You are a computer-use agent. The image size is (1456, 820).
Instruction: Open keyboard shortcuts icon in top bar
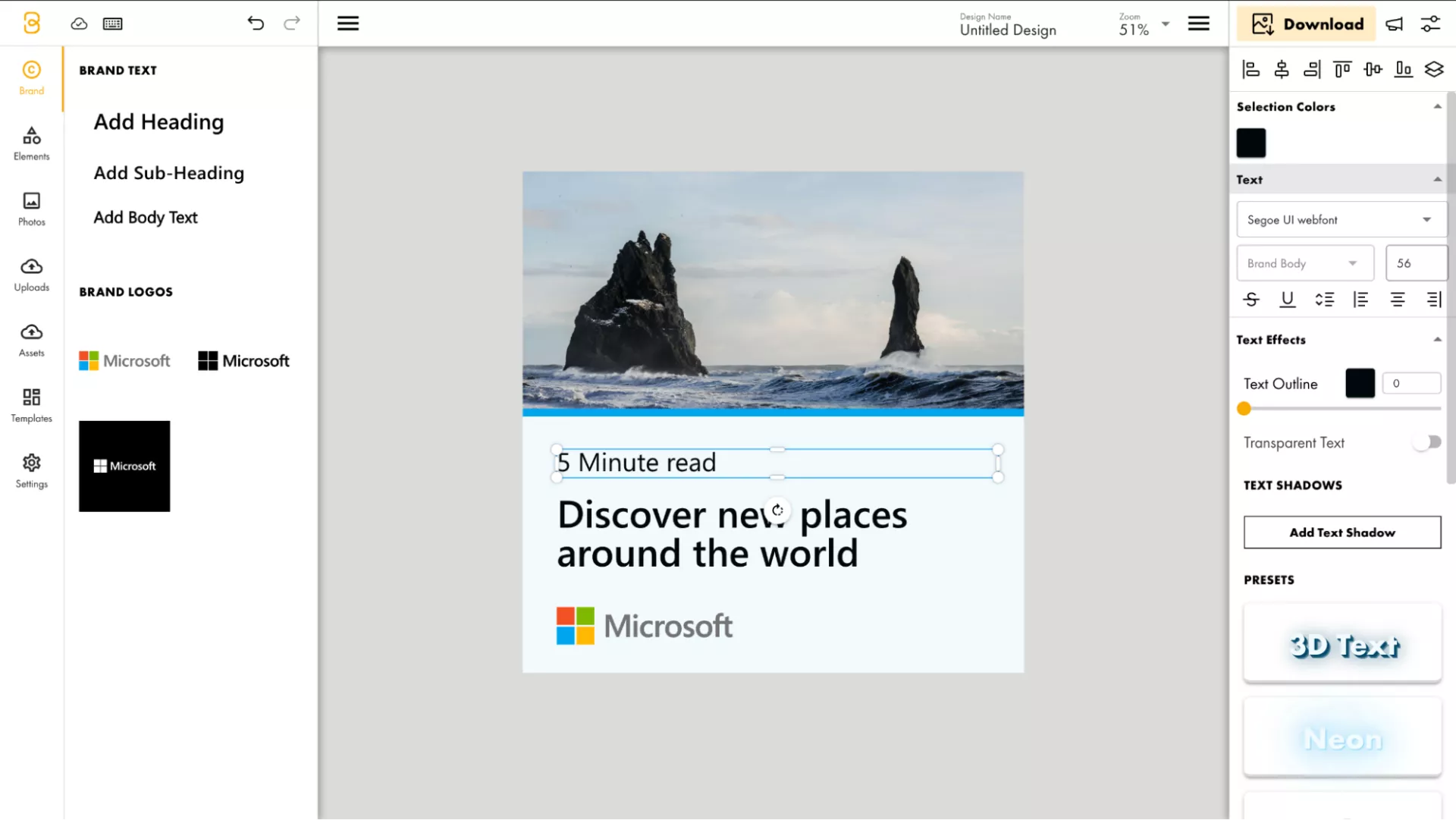[113, 24]
